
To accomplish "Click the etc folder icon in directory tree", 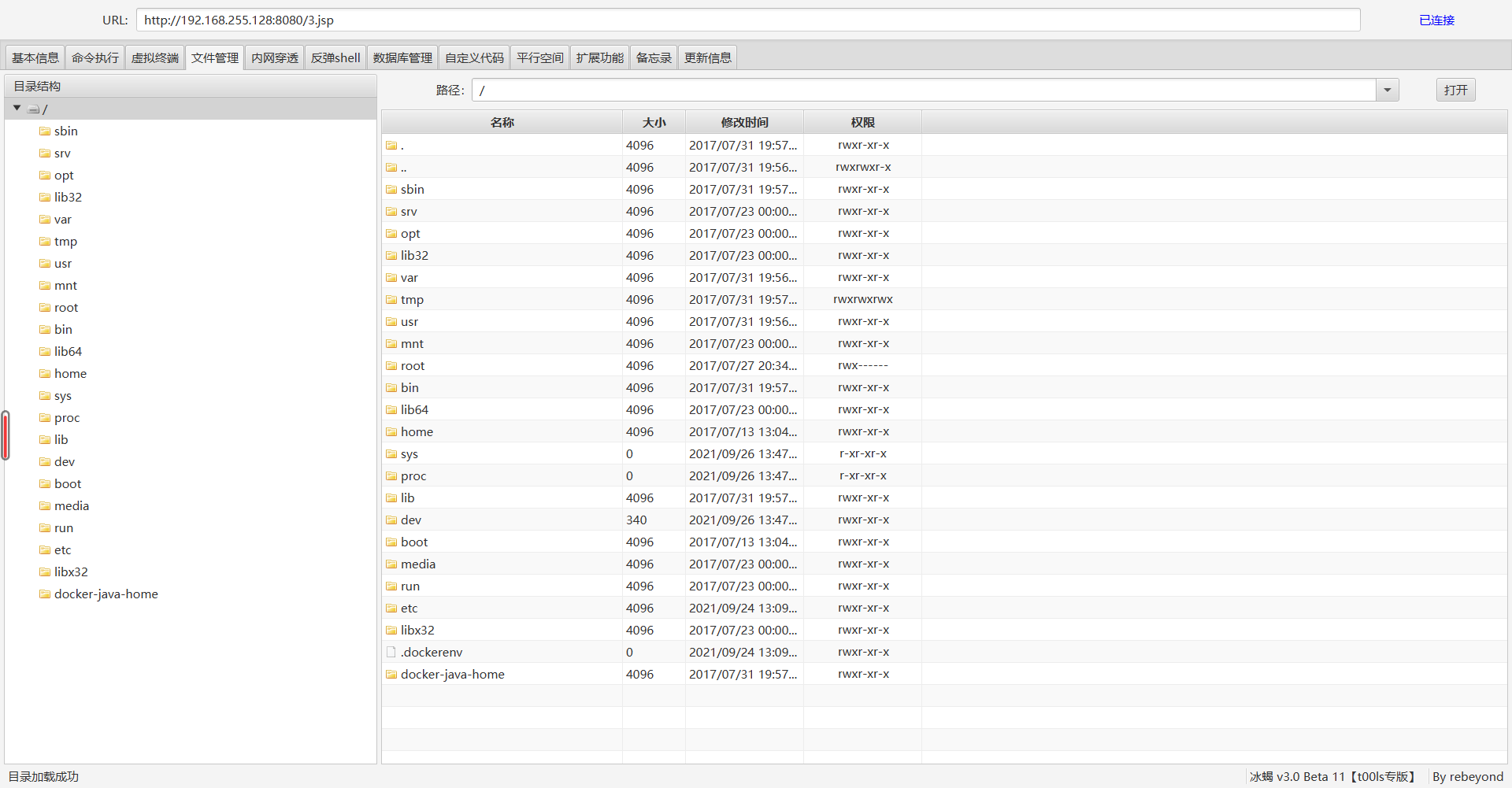I will [45, 550].
